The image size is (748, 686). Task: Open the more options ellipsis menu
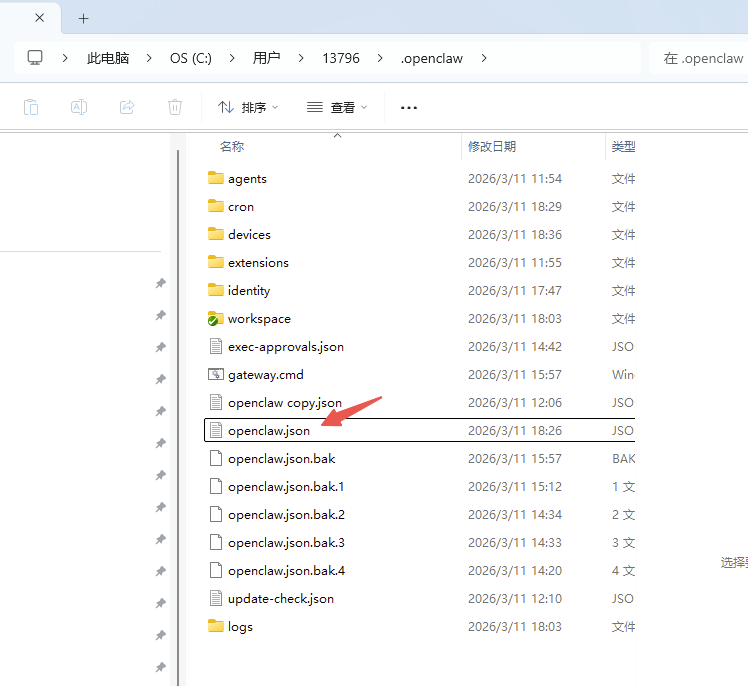(x=409, y=108)
